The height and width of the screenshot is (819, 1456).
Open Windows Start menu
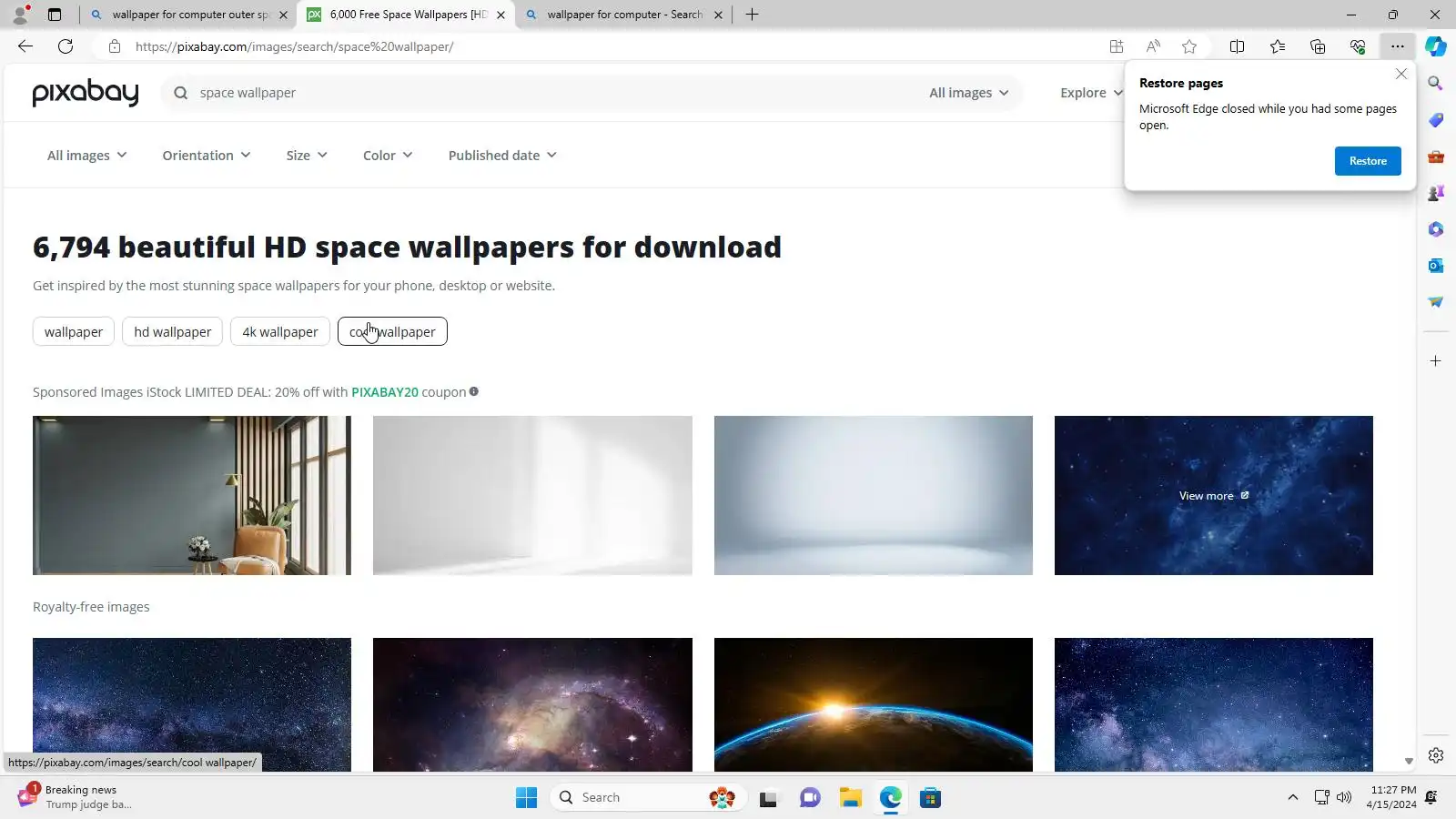pyautogui.click(x=526, y=798)
